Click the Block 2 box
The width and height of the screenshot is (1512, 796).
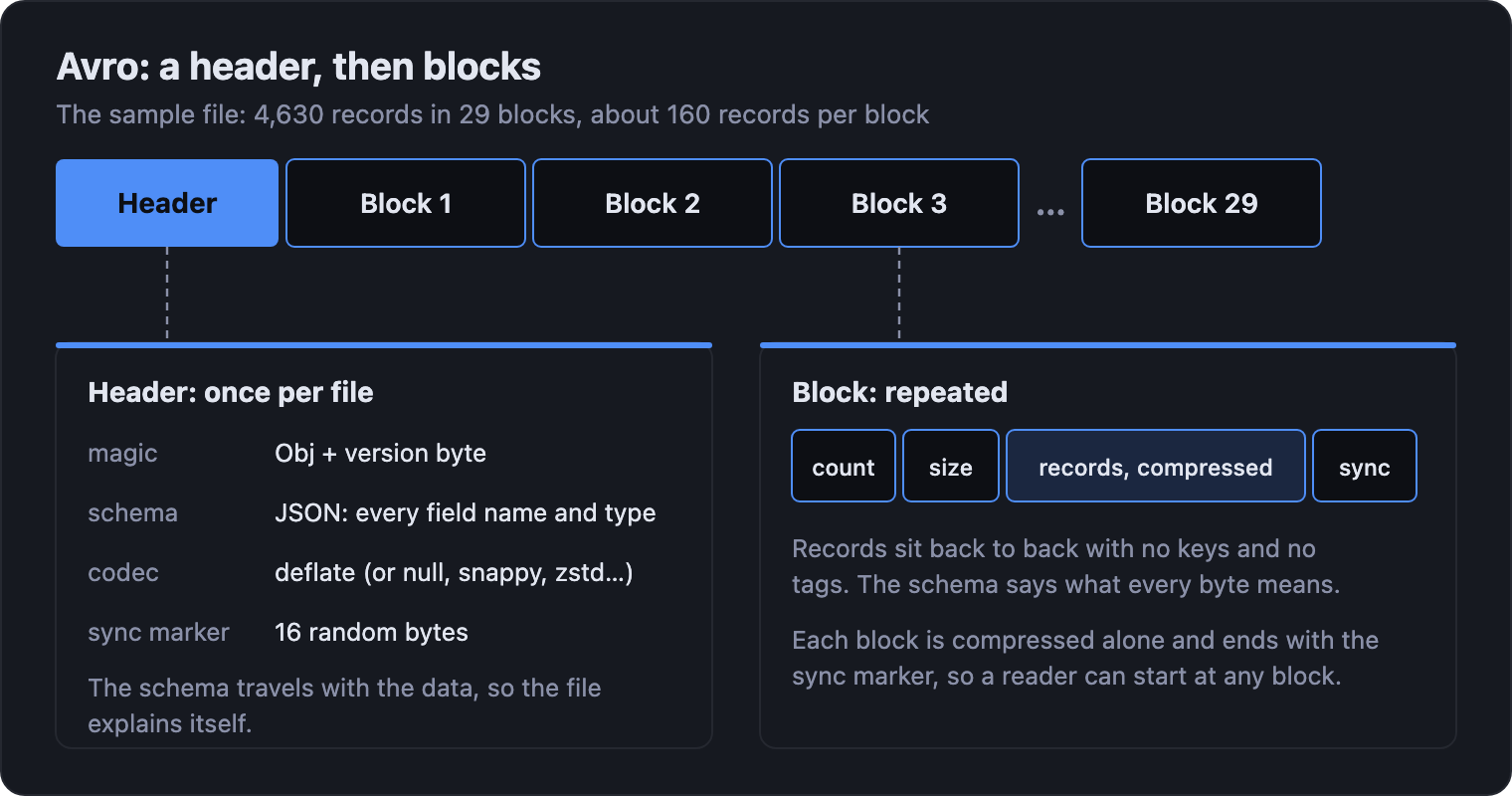click(x=653, y=203)
